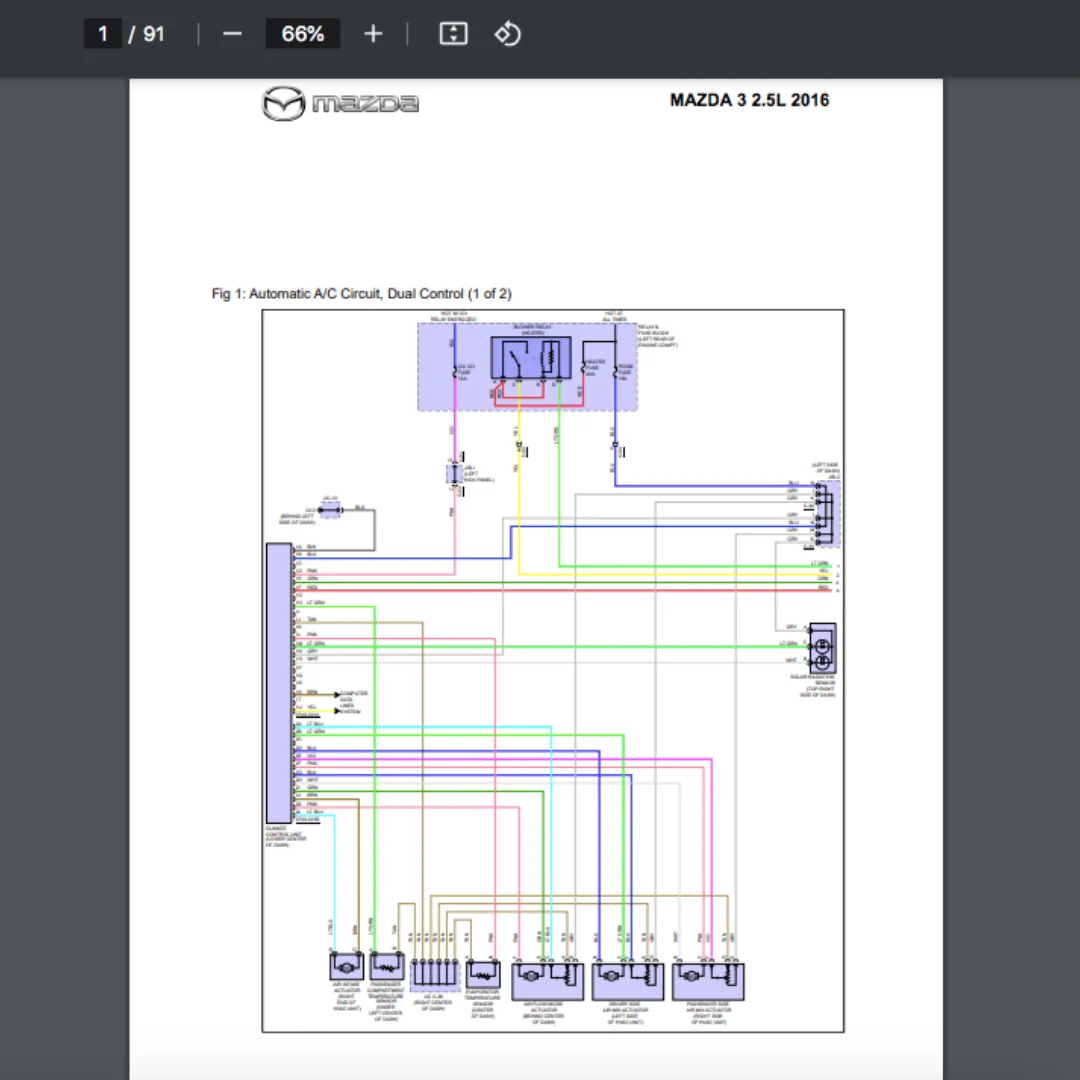This screenshot has width=1080, height=1080.
Task: Click the Mazda logo in page header
Action: [x=340, y=103]
